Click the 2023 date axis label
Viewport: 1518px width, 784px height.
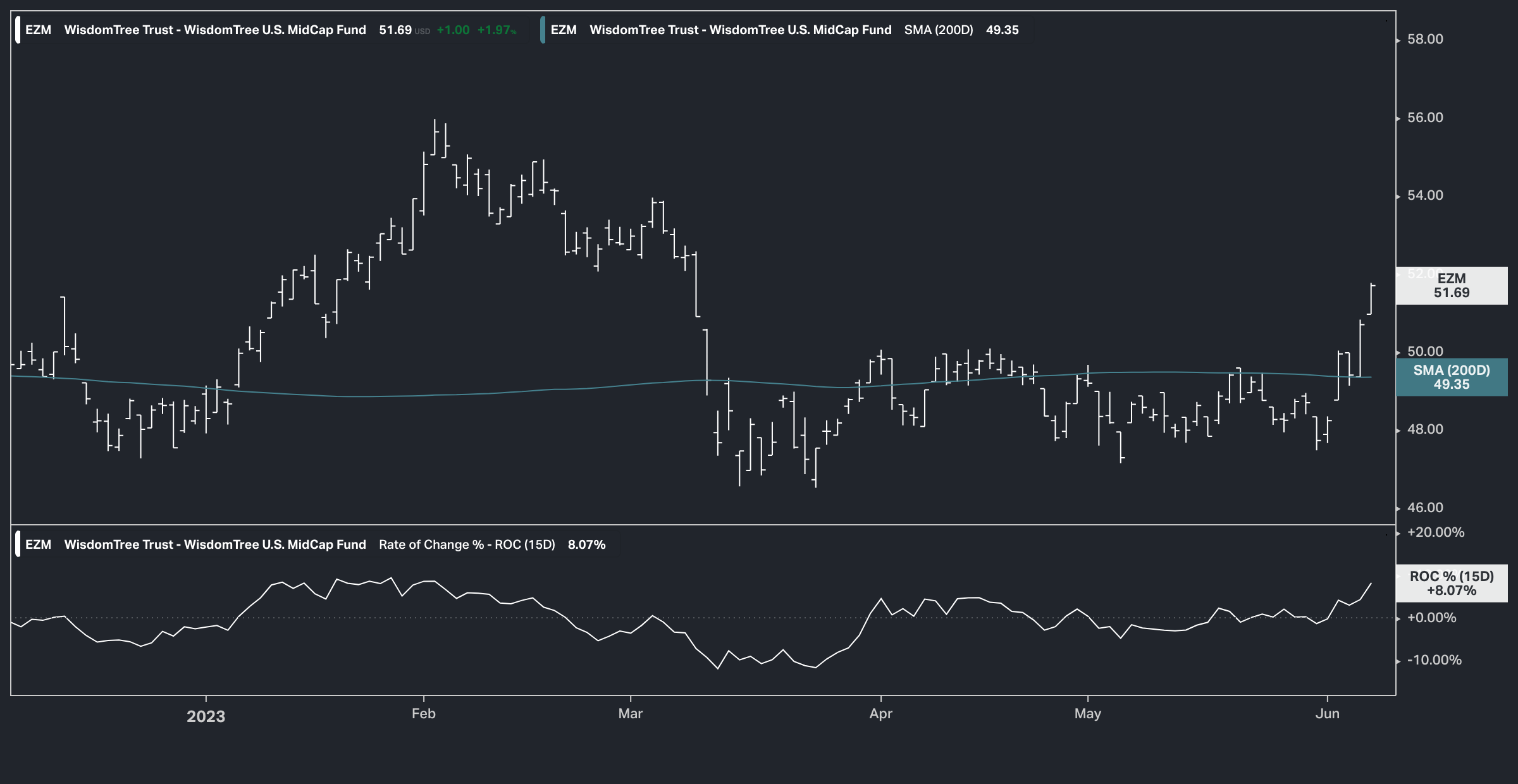(x=206, y=716)
